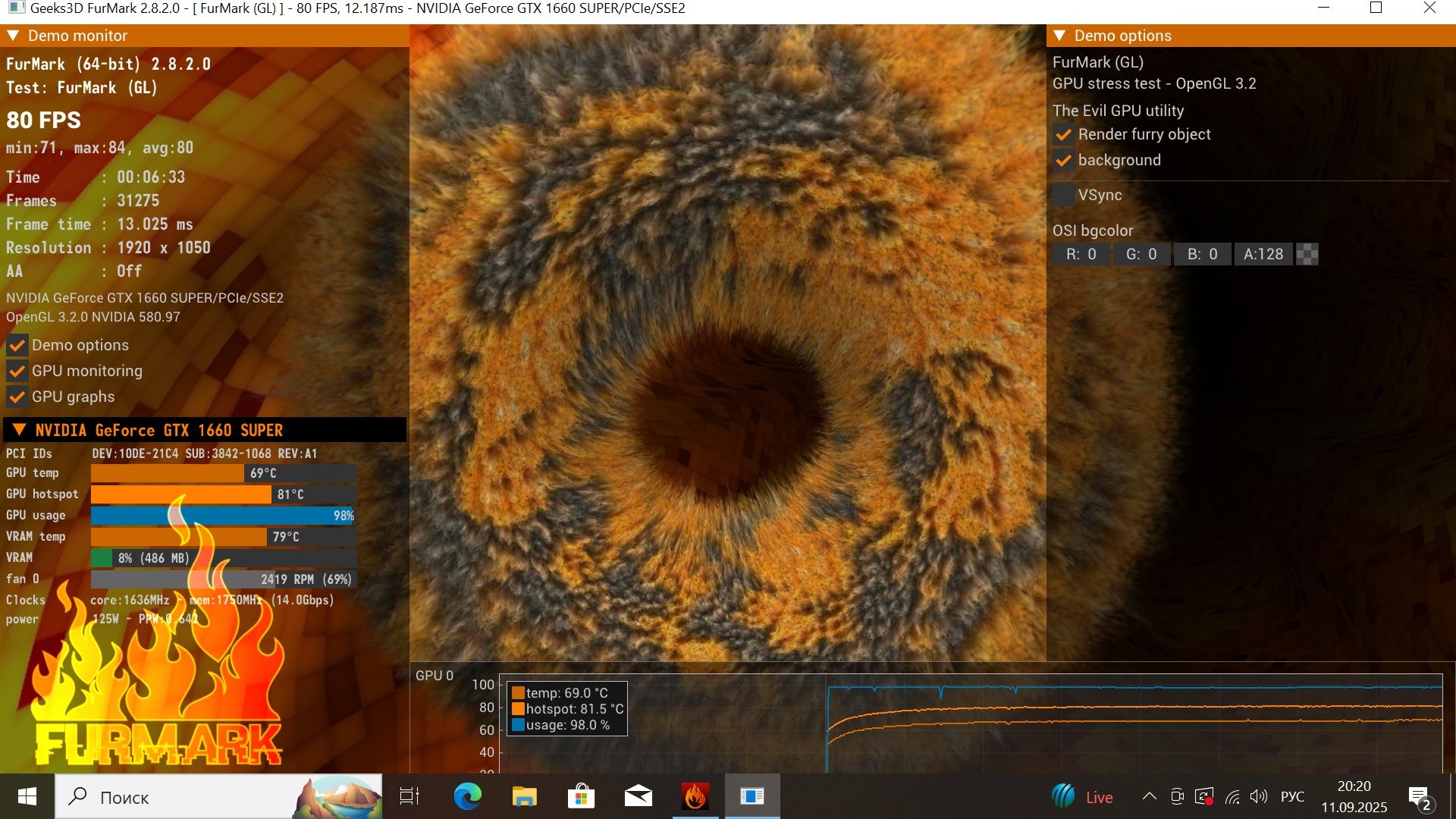Click the VRAM temp 79°C bar
Image resolution: width=1456 pixels, height=819 pixels.
pyautogui.click(x=224, y=537)
